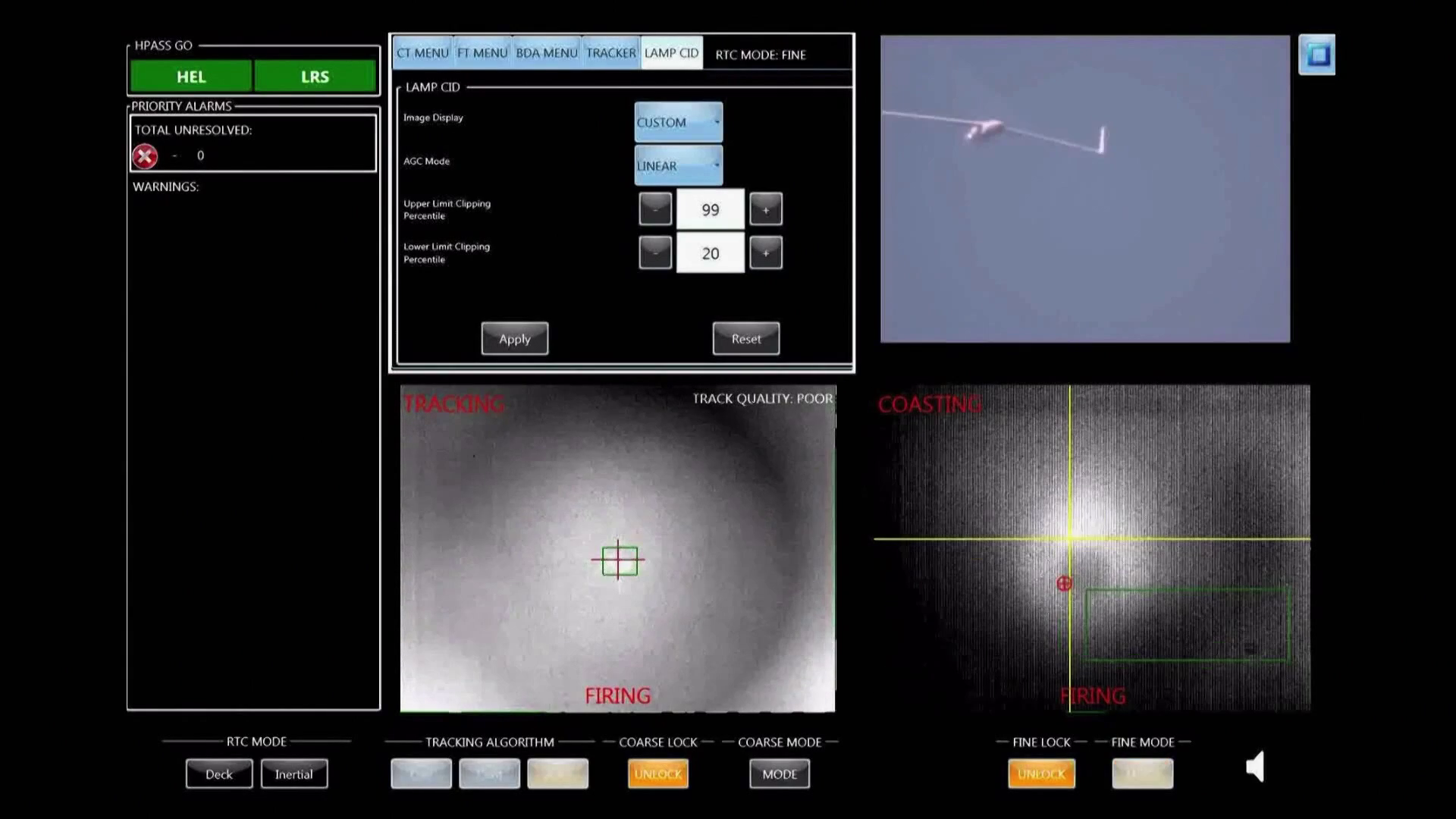Click the red X alarm icon
The height and width of the screenshot is (819, 1456).
tap(145, 156)
